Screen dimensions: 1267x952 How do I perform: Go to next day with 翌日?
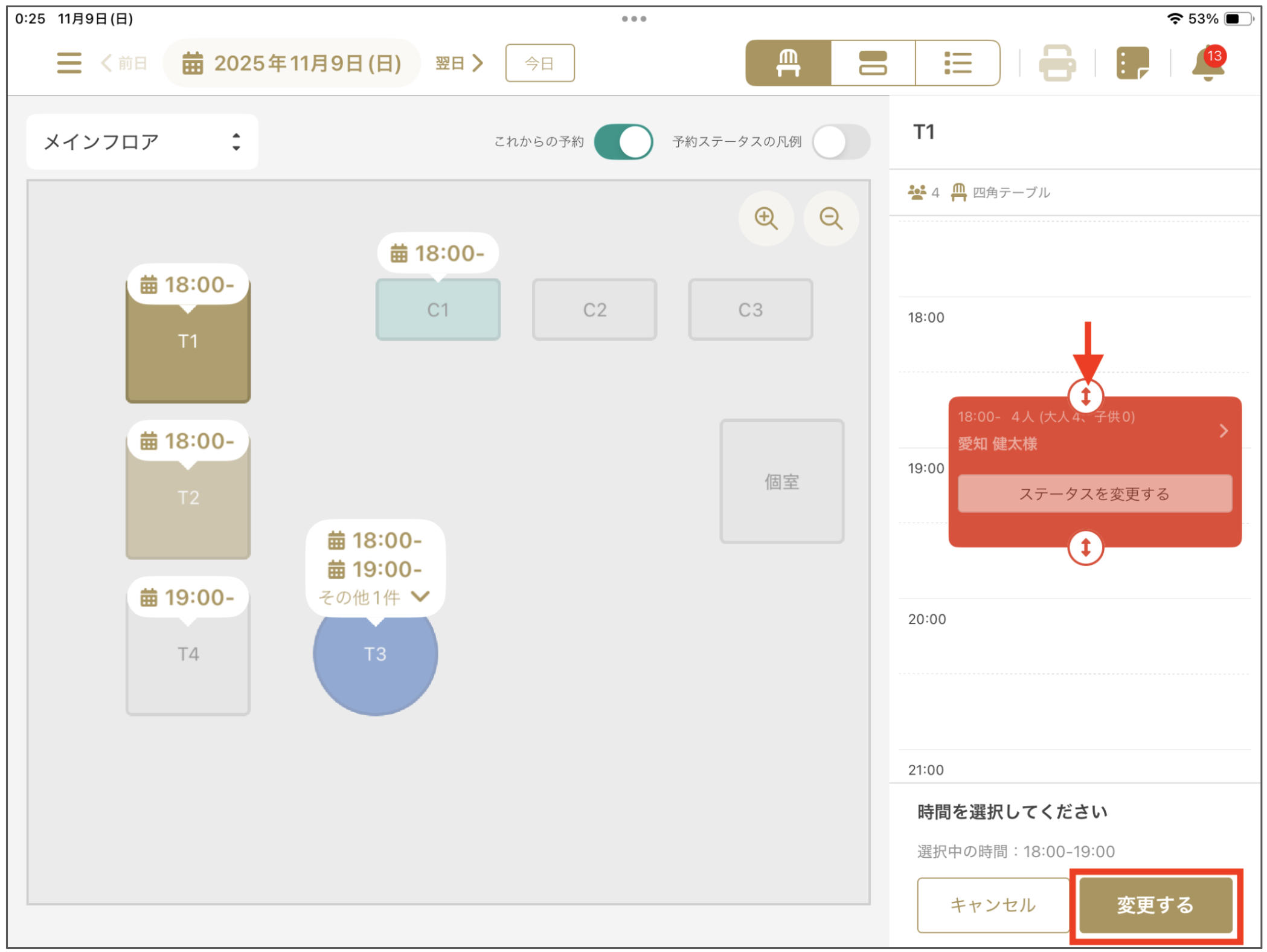(x=460, y=63)
